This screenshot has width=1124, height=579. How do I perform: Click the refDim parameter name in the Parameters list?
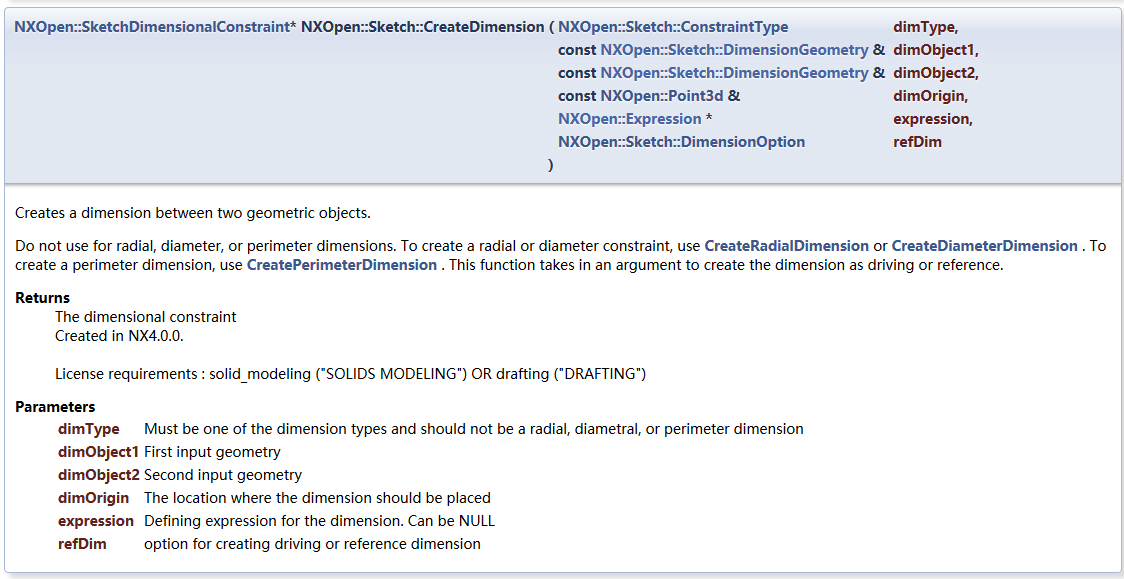(82, 544)
